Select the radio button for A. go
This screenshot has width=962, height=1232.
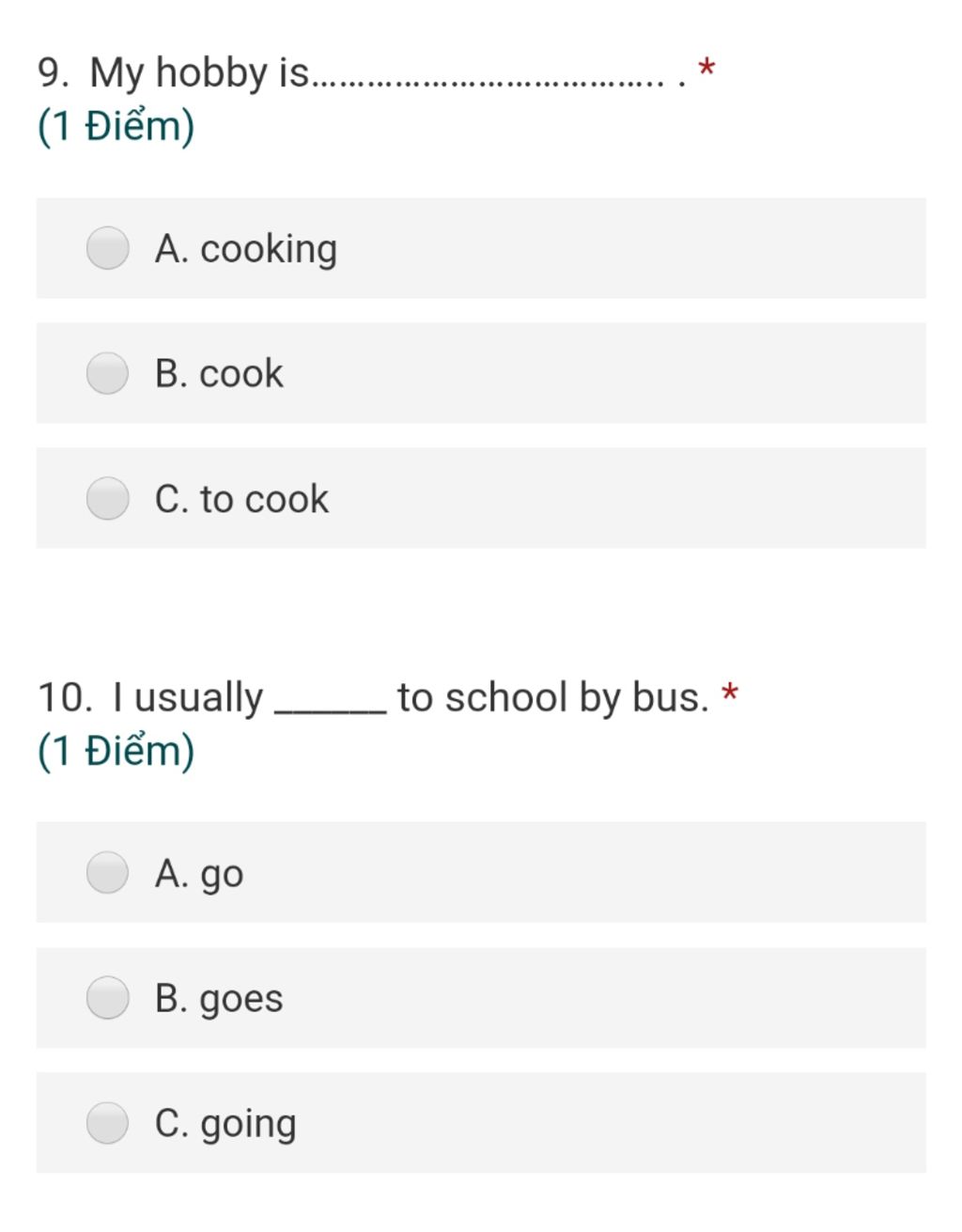(x=108, y=872)
